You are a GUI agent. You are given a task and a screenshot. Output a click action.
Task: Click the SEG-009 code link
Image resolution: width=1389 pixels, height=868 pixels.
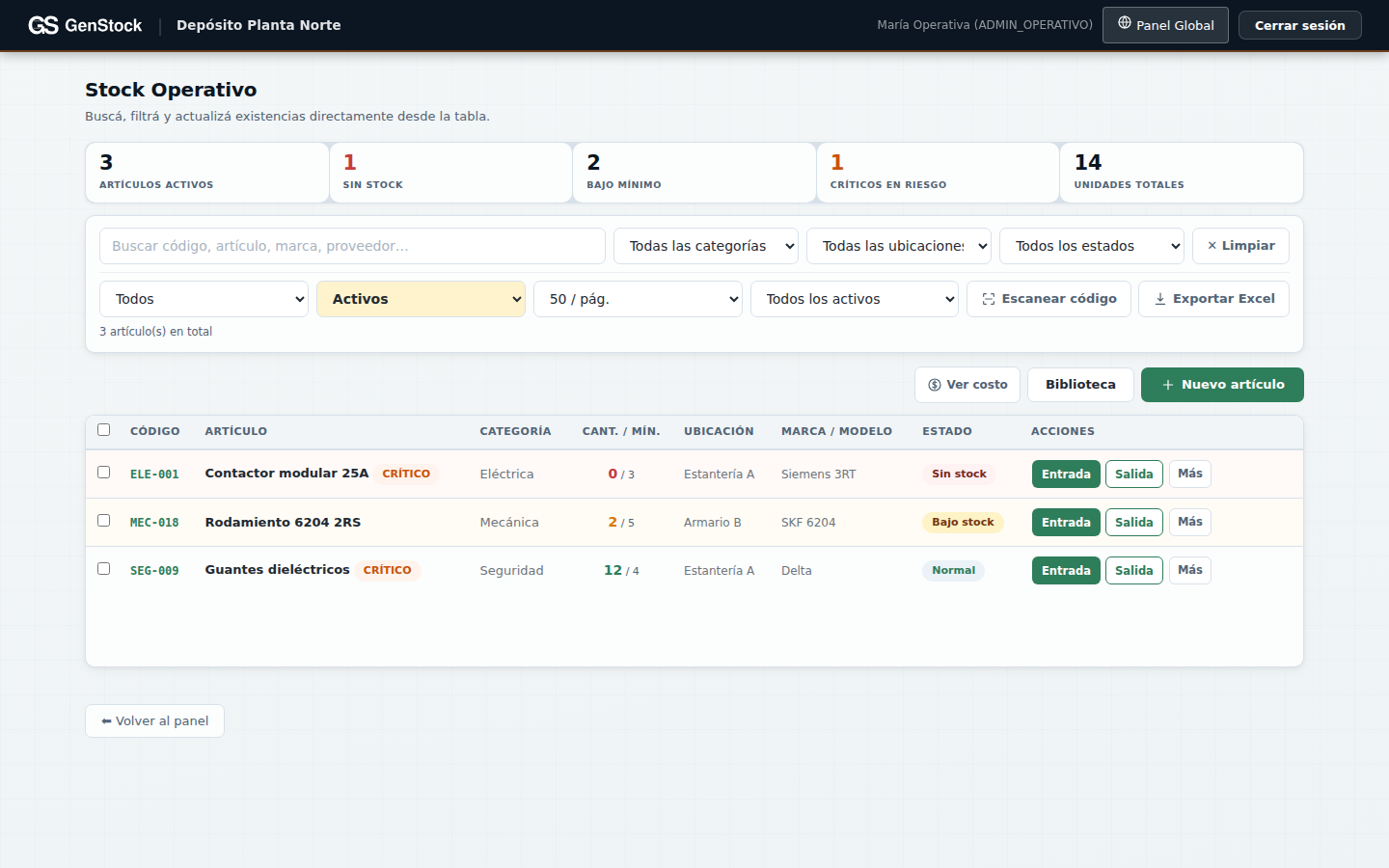[x=154, y=571]
